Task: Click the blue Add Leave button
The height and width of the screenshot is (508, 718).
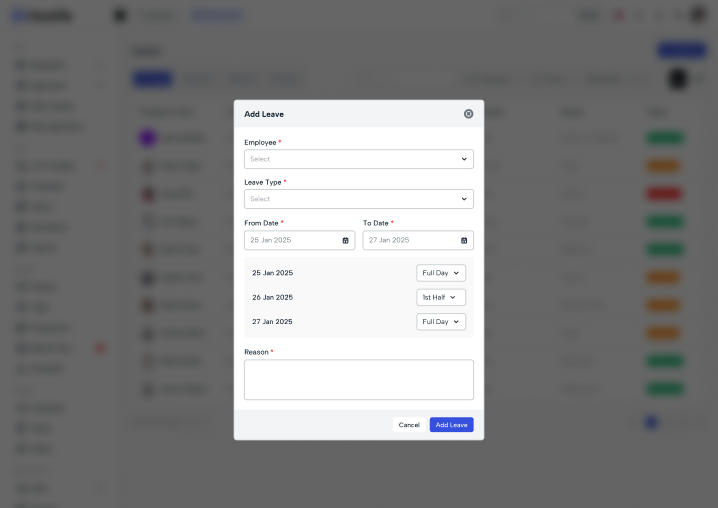Action: 451,425
